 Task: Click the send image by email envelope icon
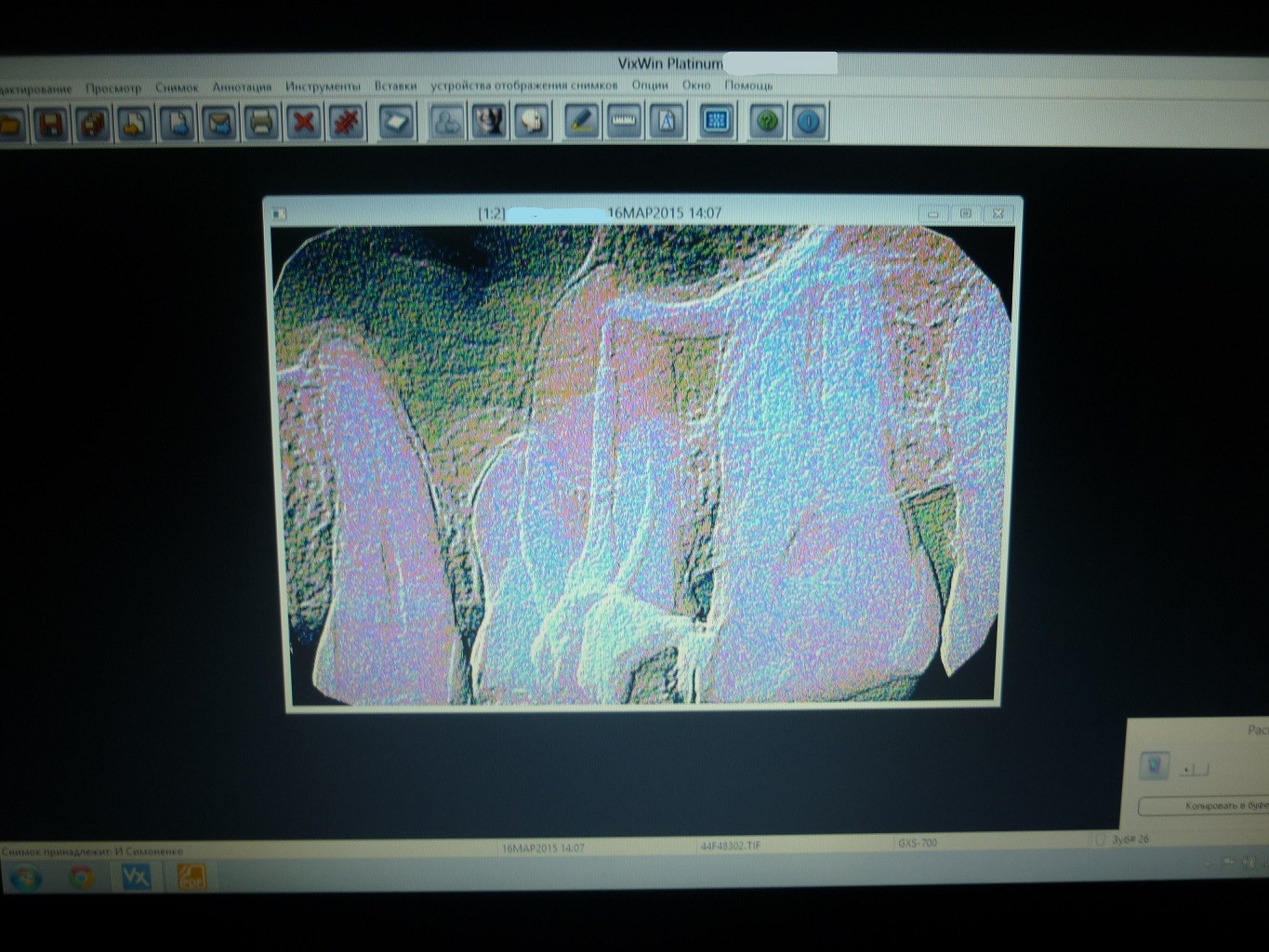pyautogui.click(x=218, y=123)
